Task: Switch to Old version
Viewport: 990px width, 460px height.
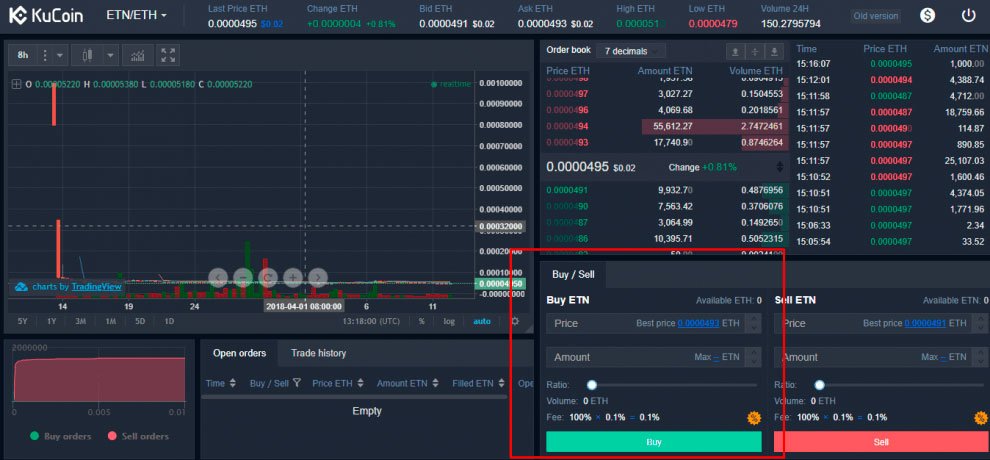Action: point(875,16)
